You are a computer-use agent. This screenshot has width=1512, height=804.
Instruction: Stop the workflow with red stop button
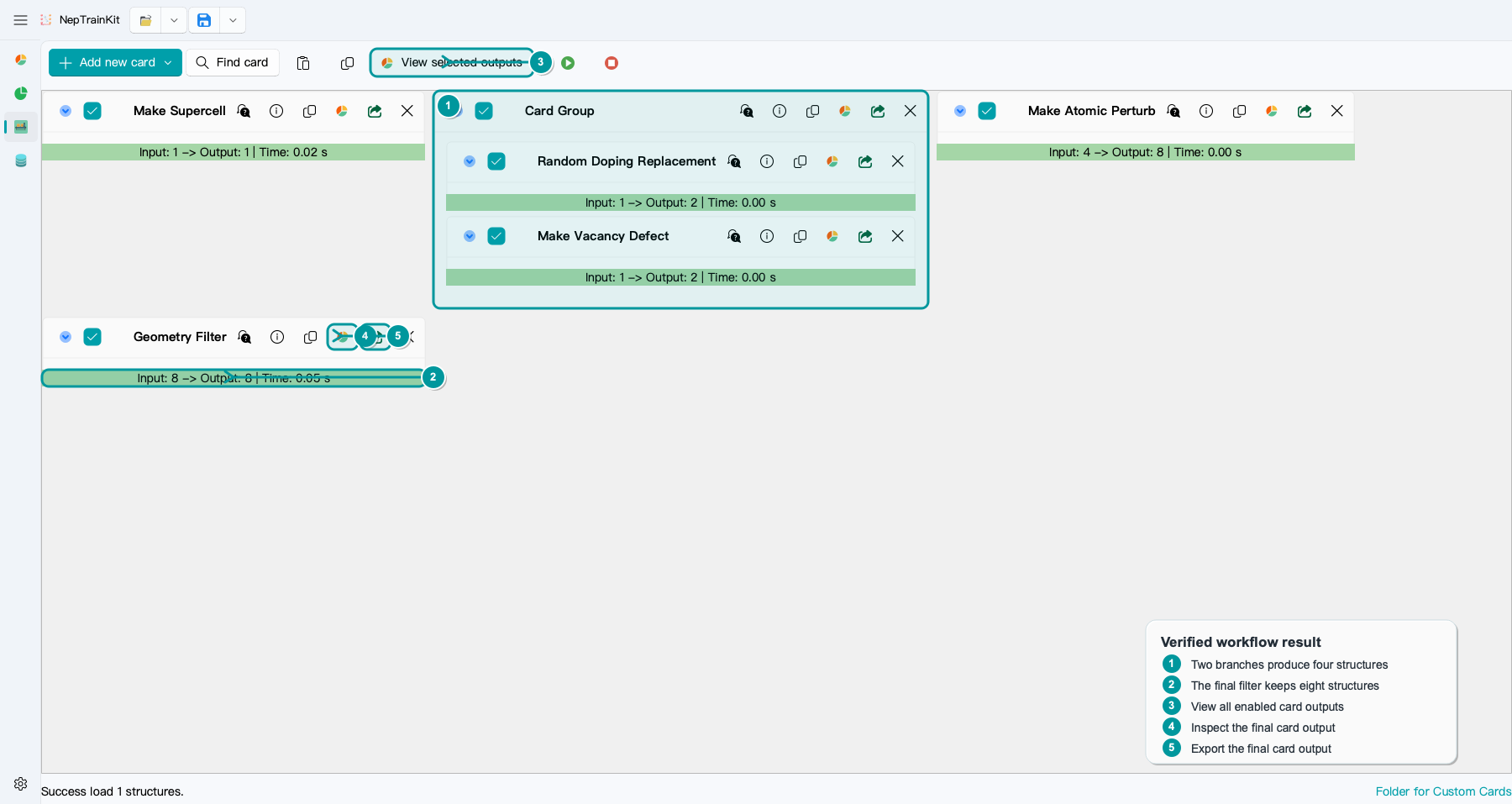pos(612,63)
